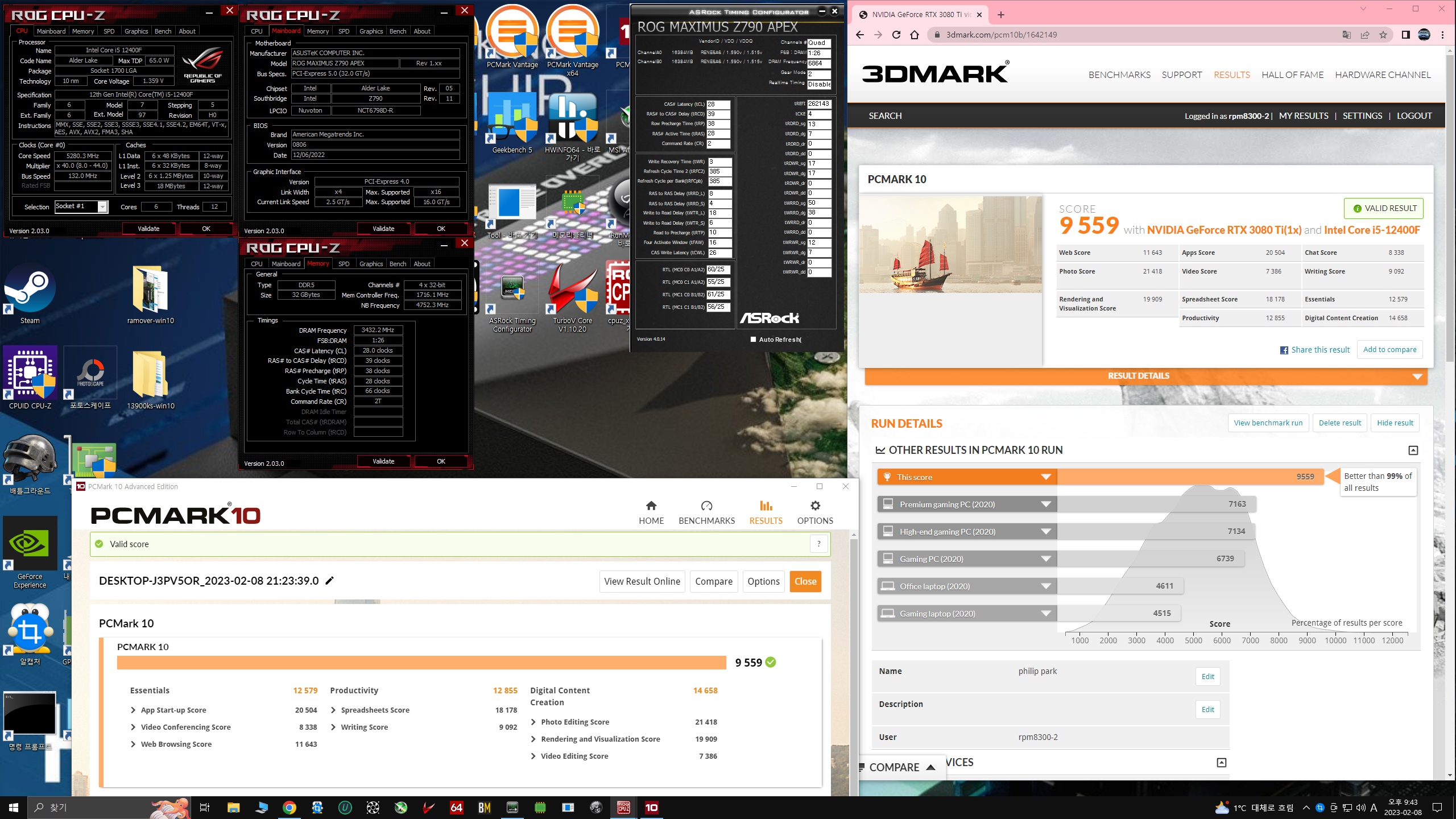Toggle the Auto Refresh checkbox in ASRock Timing Configurator
The height and width of the screenshot is (819, 1456).
click(754, 339)
